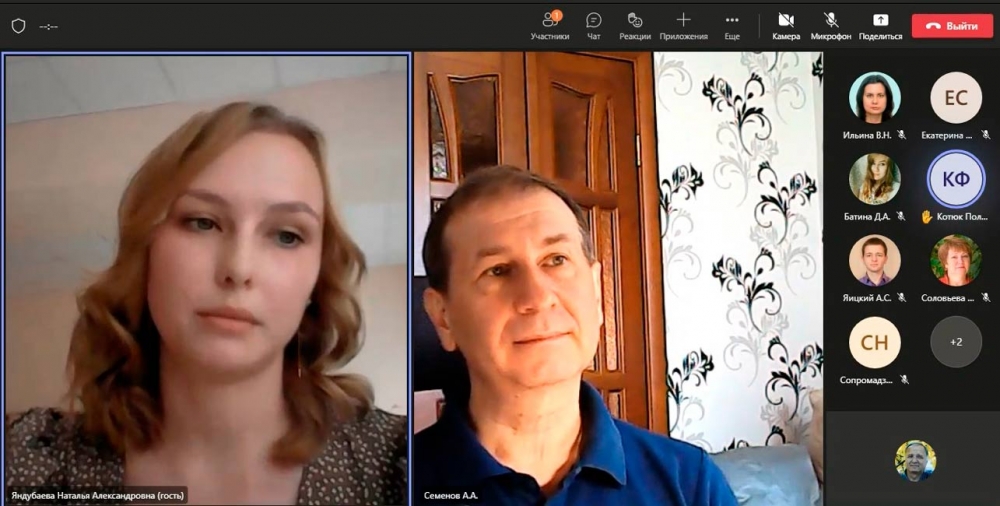Open the Участники participants panel
Screen dimensions: 1000x506
tap(550, 25)
